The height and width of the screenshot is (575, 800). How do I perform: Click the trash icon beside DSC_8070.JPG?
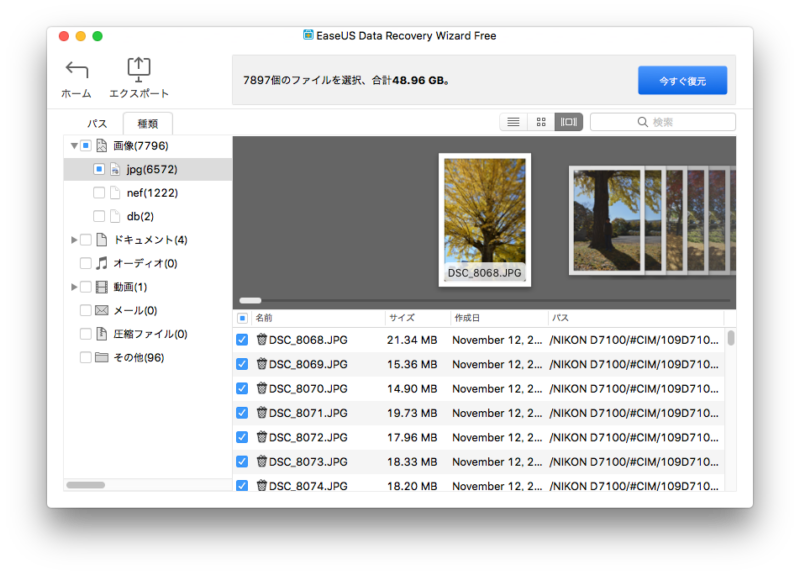pos(261,389)
